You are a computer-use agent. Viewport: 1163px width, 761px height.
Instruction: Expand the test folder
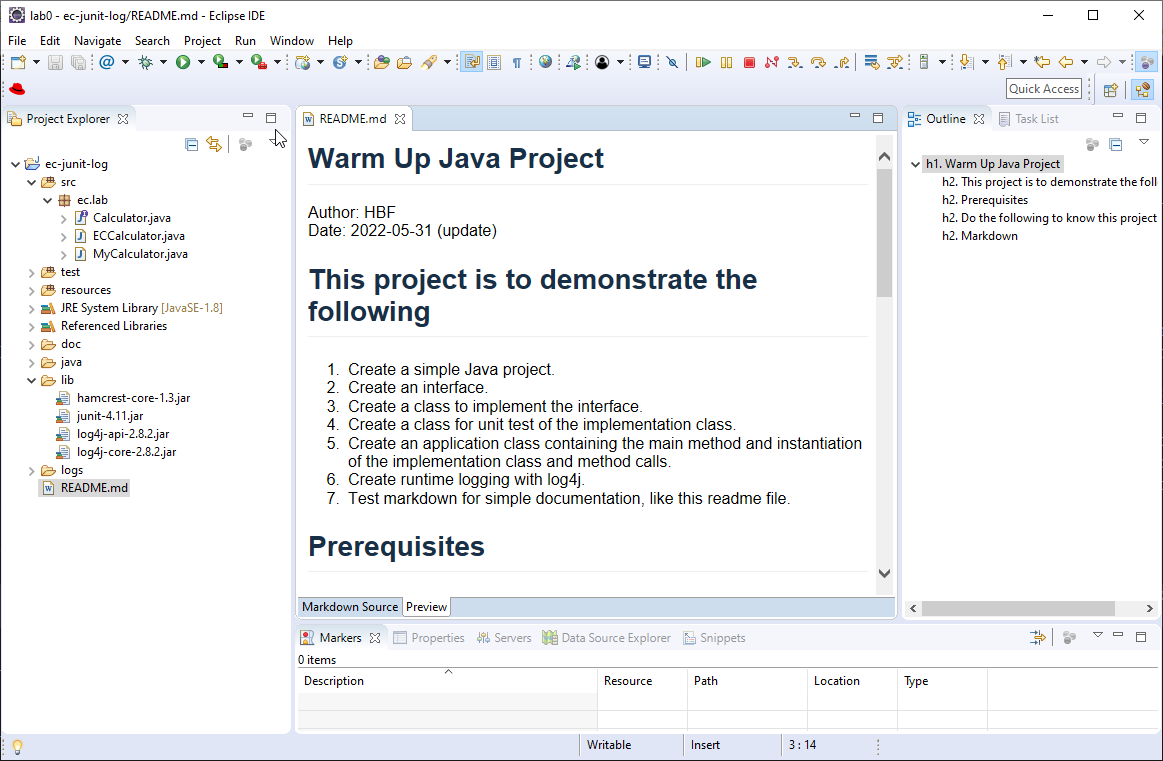pos(31,273)
